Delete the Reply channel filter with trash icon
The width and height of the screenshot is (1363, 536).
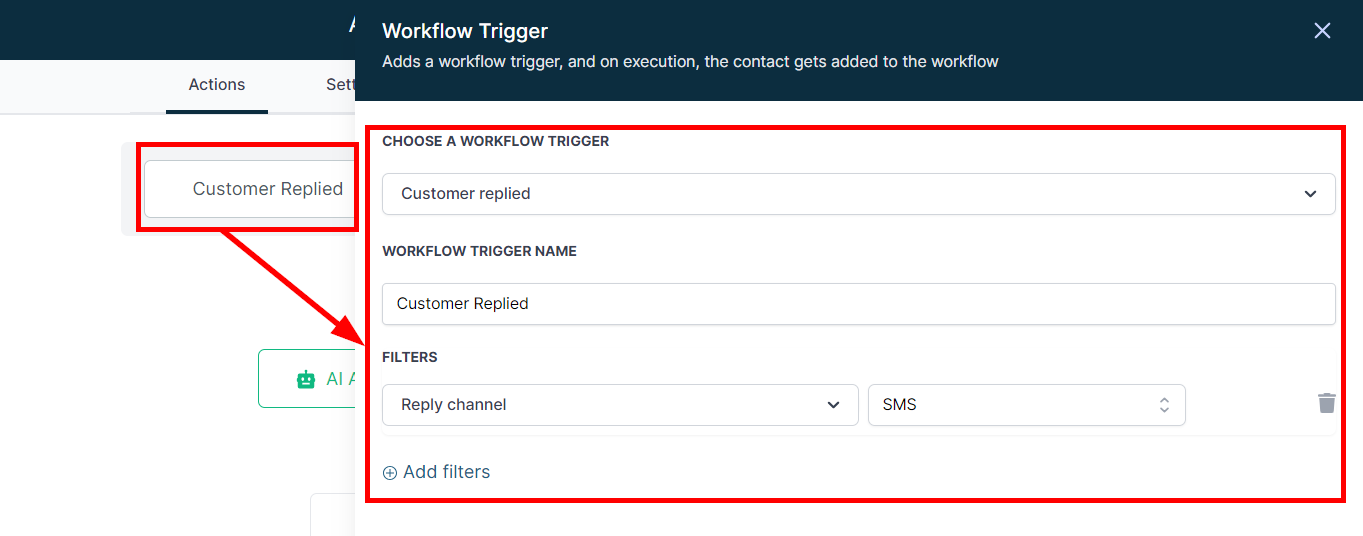(x=1326, y=403)
